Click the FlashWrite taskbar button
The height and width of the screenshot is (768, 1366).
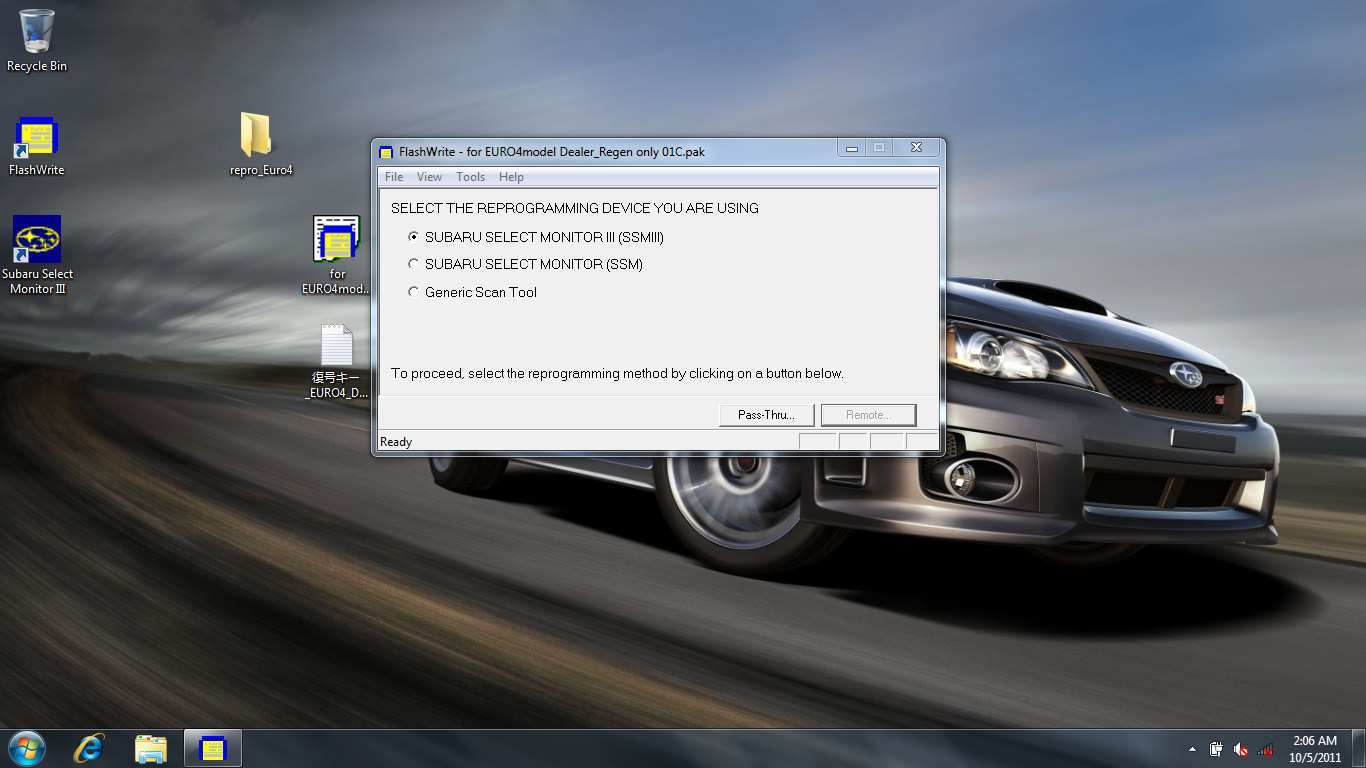pos(213,748)
